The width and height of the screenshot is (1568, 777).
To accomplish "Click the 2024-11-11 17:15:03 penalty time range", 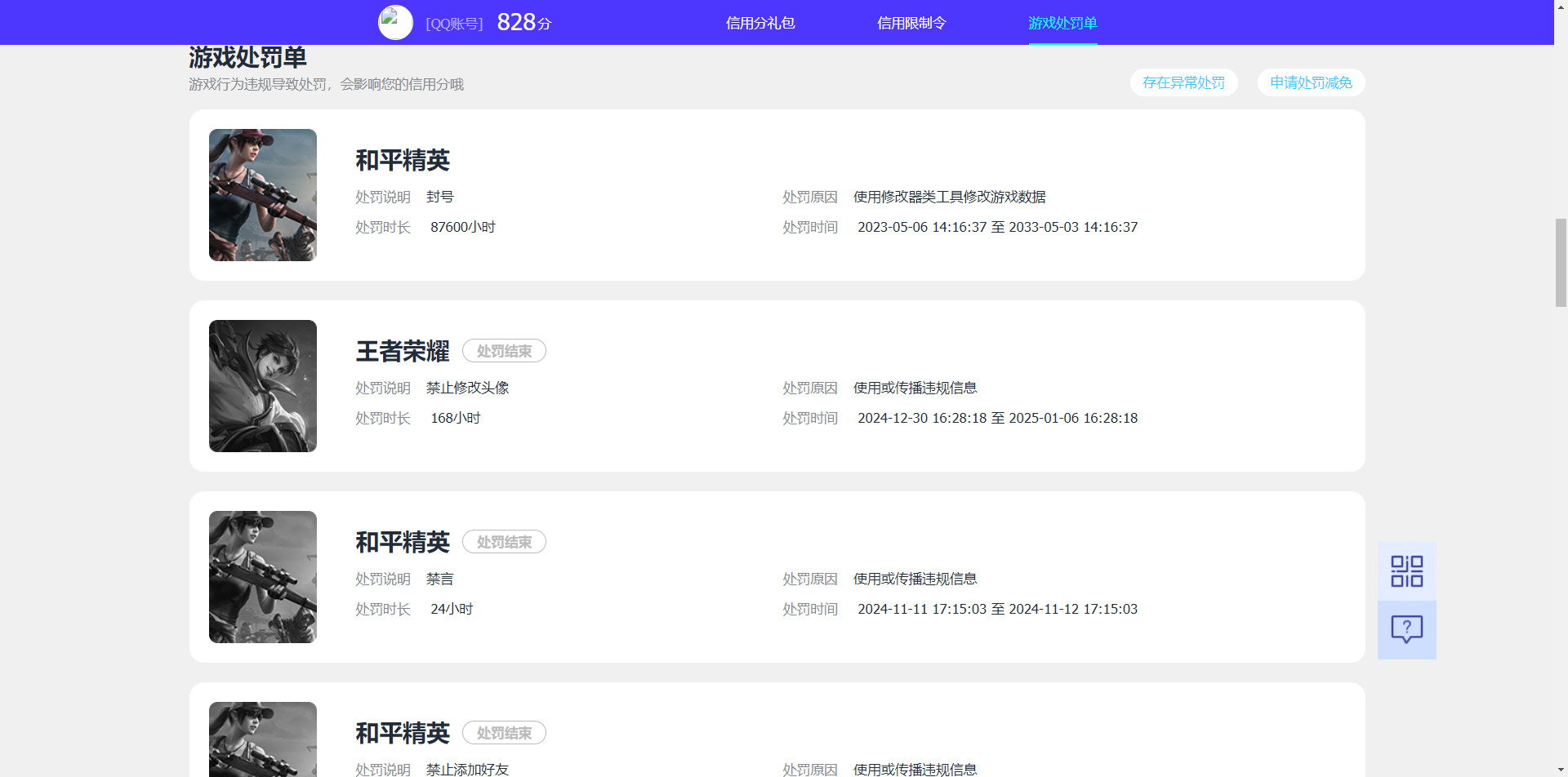I will tap(997, 609).
